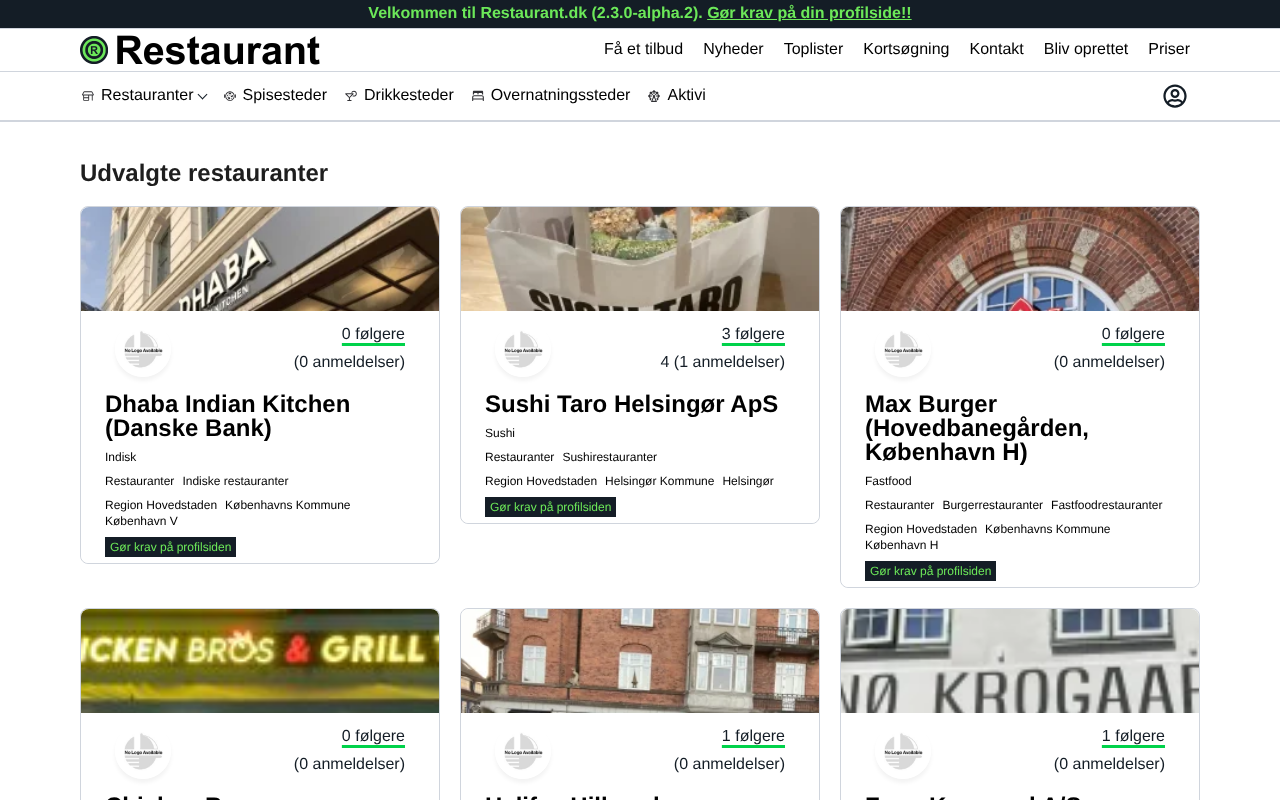
Task: Open the red-brick apartment building photo
Action: 640,661
